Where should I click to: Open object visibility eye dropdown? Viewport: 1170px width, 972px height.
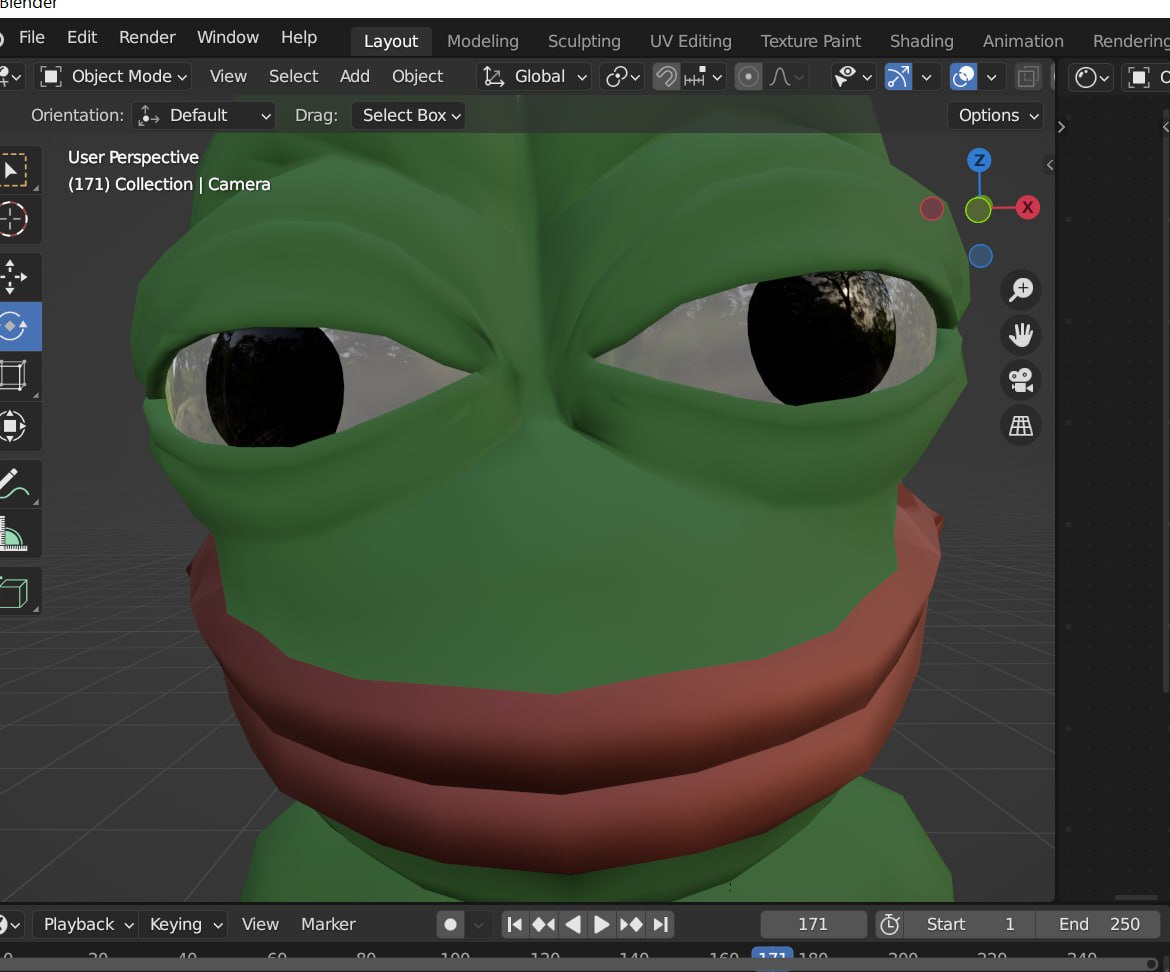click(853, 77)
